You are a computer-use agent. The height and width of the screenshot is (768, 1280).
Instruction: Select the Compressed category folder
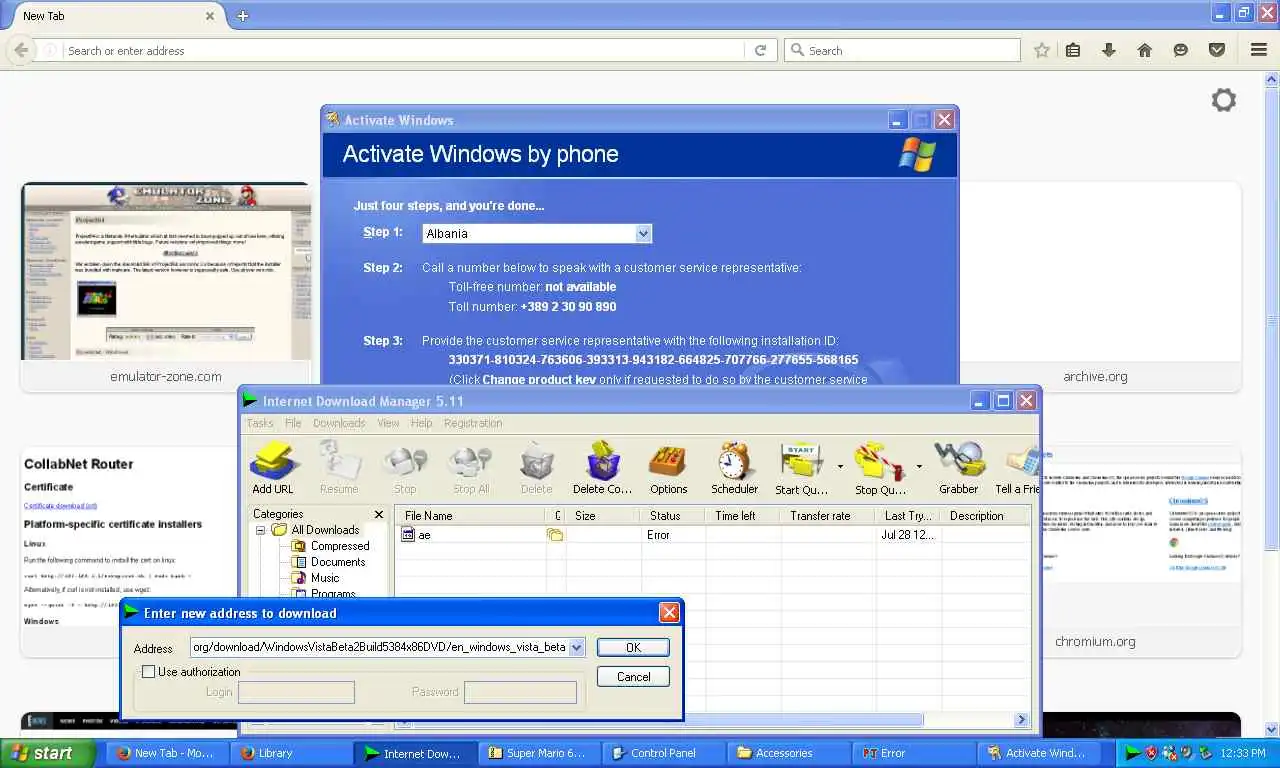(340, 546)
